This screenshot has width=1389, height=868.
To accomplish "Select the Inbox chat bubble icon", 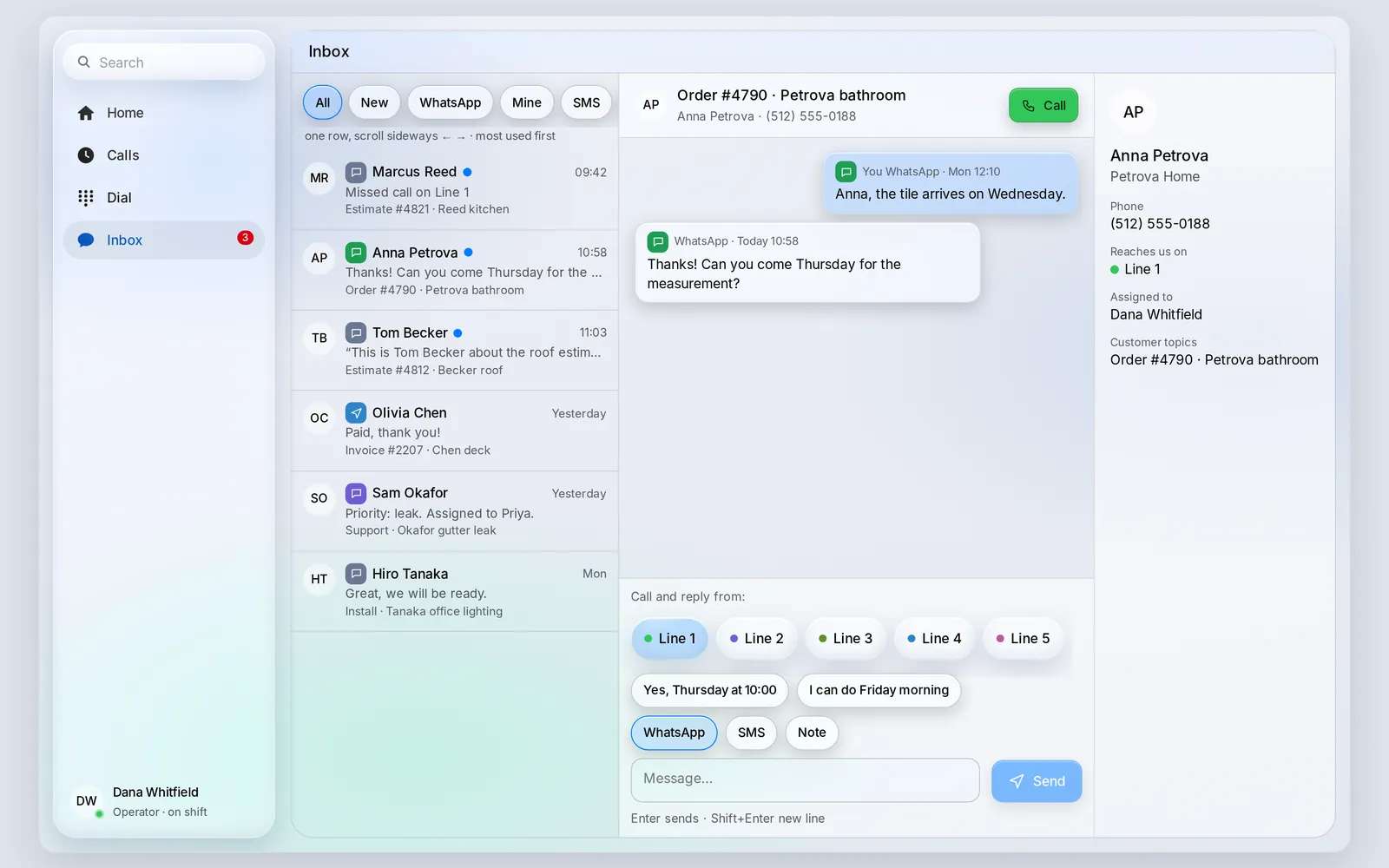I will [86, 240].
